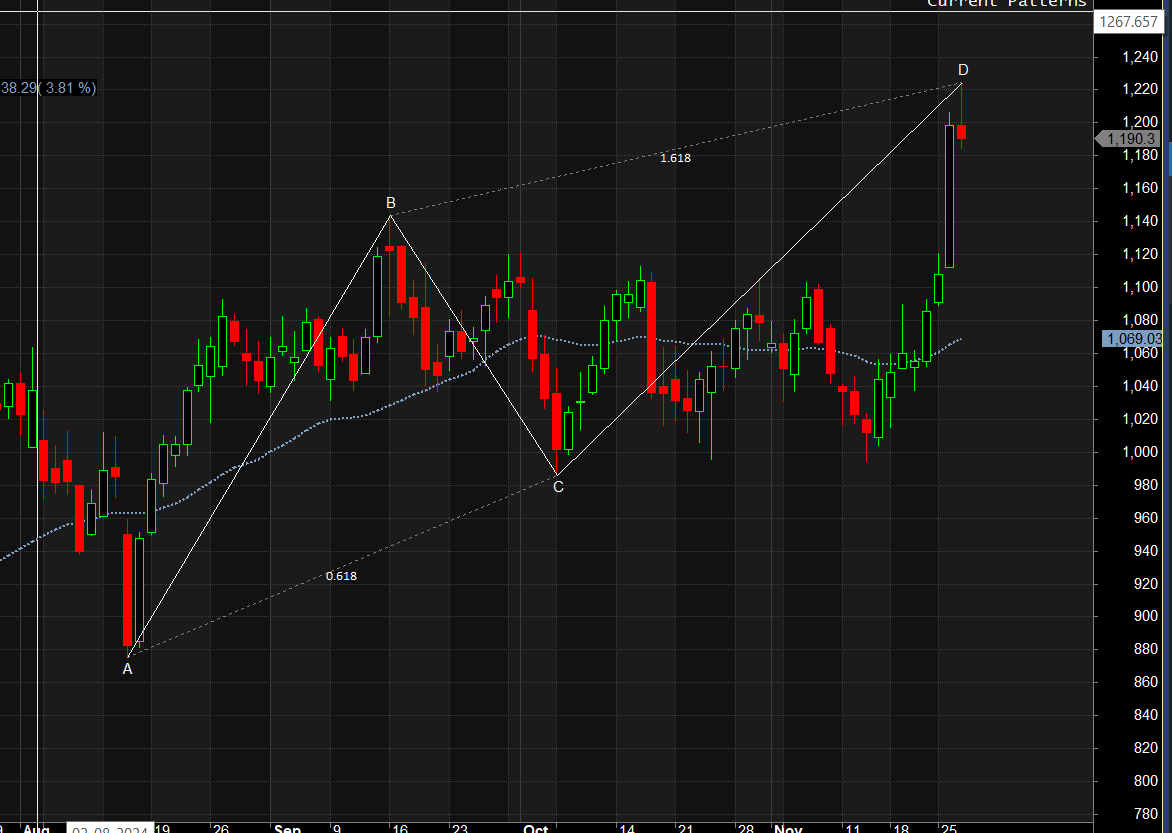The height and width of the screenshot is (833, 1172).
Task: Select point A of the harmonic pattern
Action: (127, 668)
